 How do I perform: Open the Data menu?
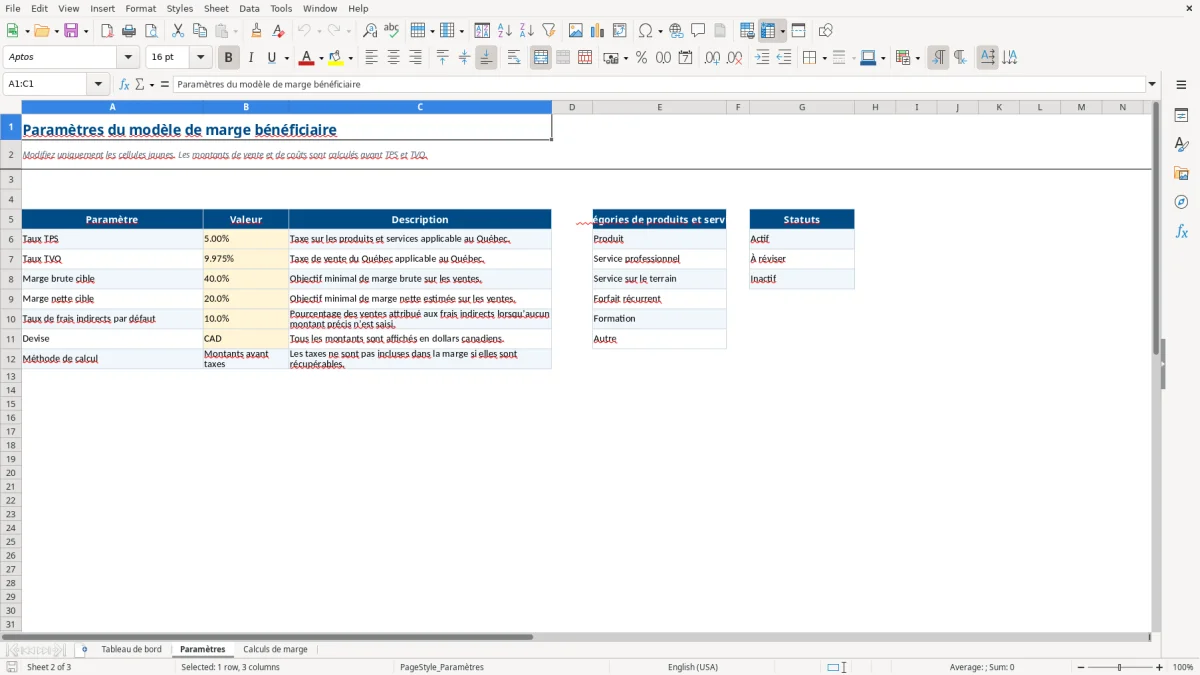249,8
